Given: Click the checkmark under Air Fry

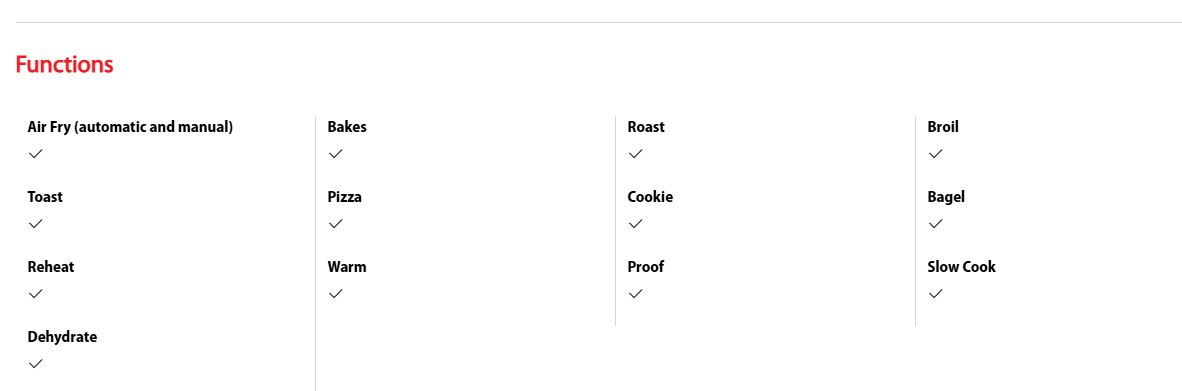Looking at the screenshot, I should [x=35, y=154].
